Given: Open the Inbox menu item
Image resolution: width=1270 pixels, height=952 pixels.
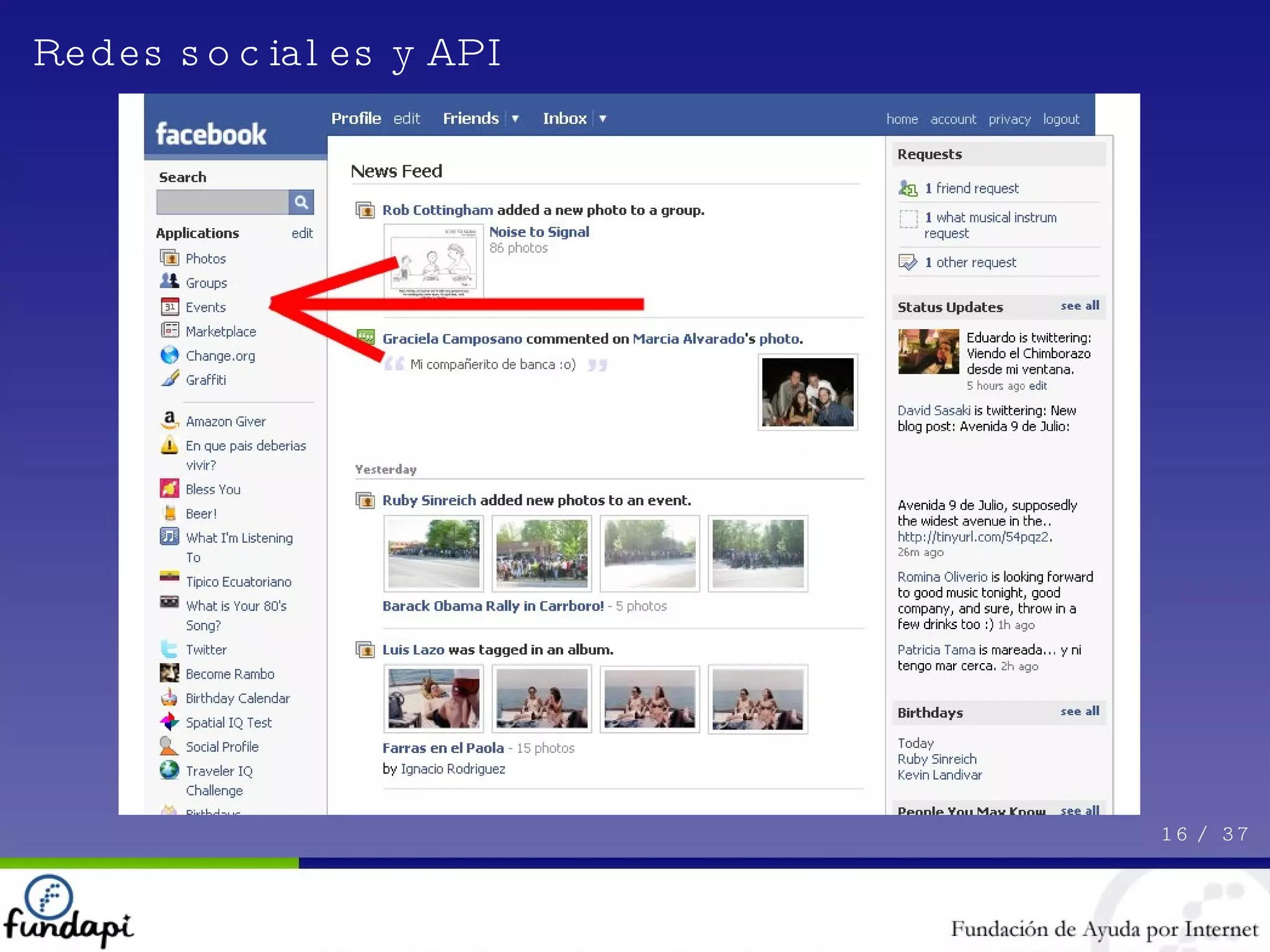Looking at the screenshot, I should pos(564,118).
